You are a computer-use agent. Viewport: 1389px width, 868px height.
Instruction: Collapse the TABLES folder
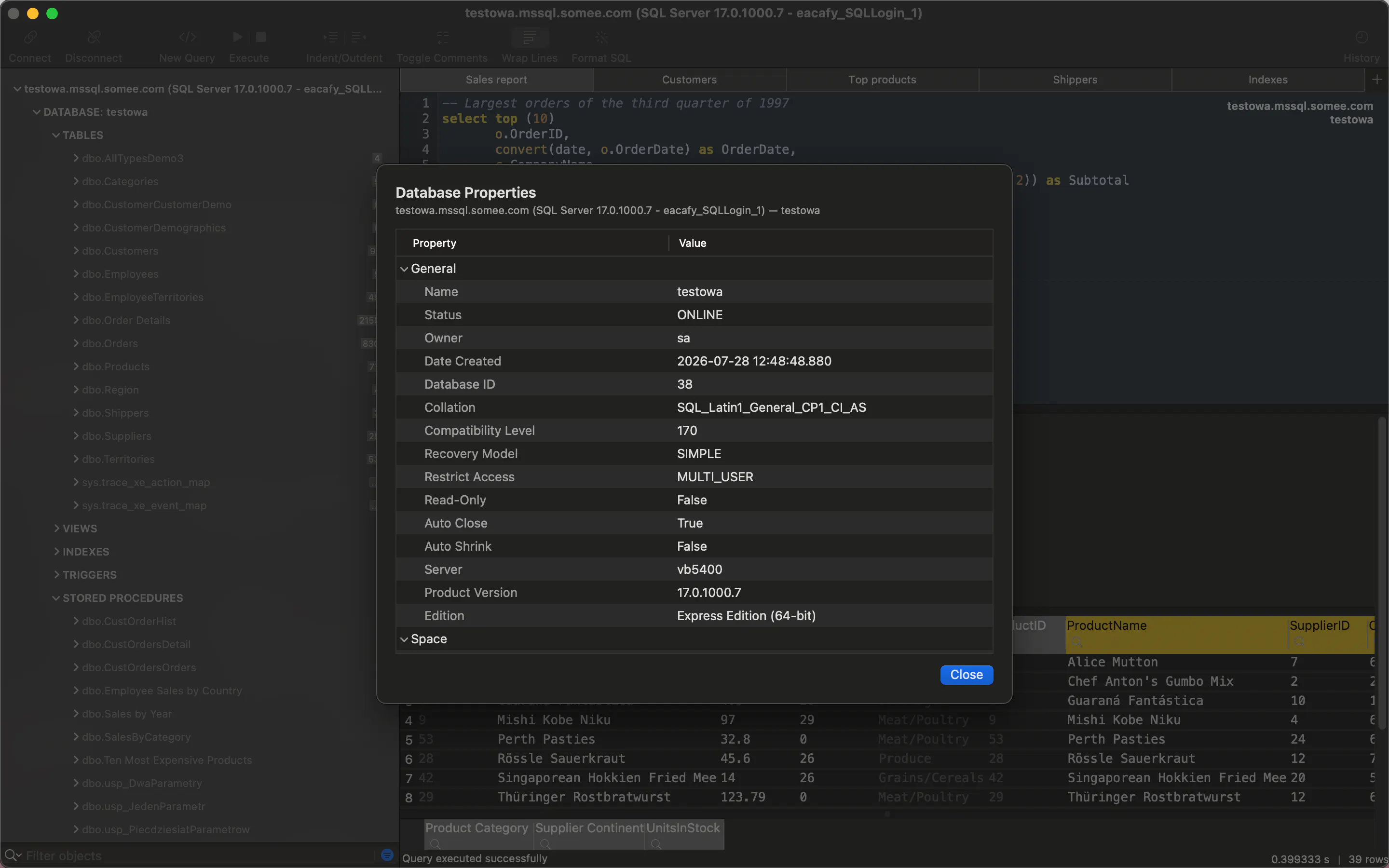click(x=55, y=136)
